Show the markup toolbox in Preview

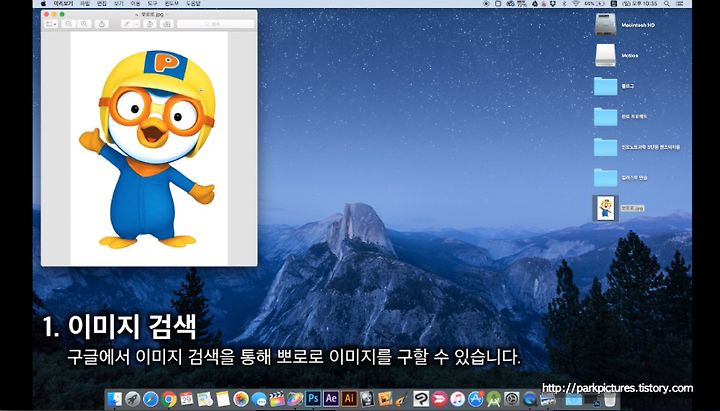pos(167,24)
